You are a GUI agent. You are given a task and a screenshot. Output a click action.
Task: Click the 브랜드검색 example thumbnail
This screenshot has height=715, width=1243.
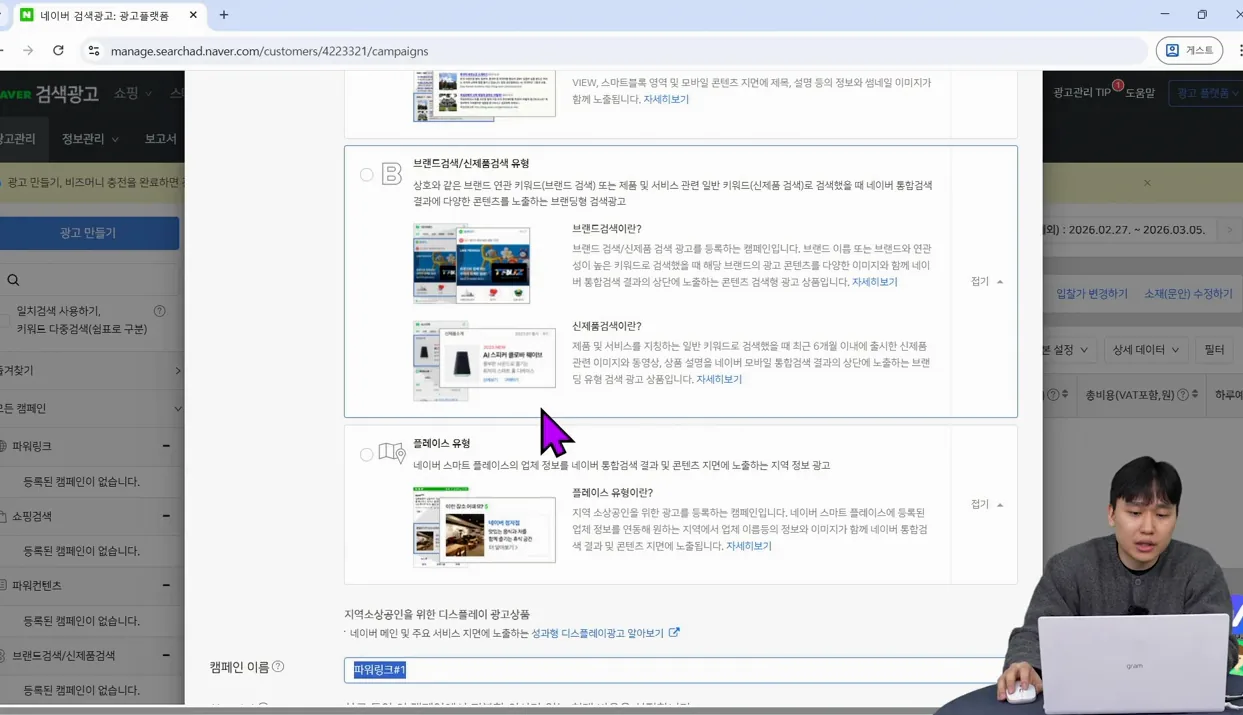(471, 263)
